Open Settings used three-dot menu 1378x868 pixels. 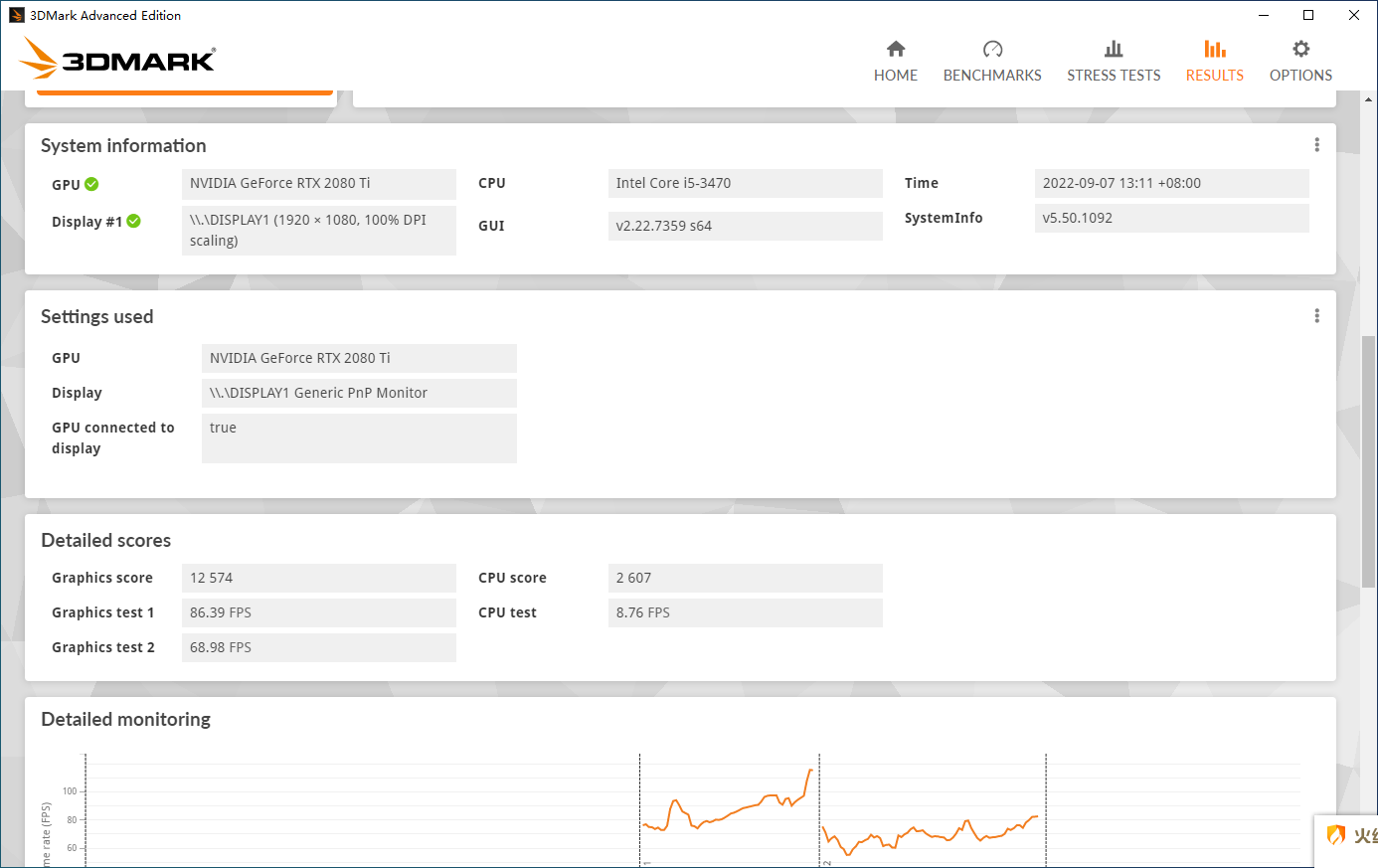[x=1316, y=316]
